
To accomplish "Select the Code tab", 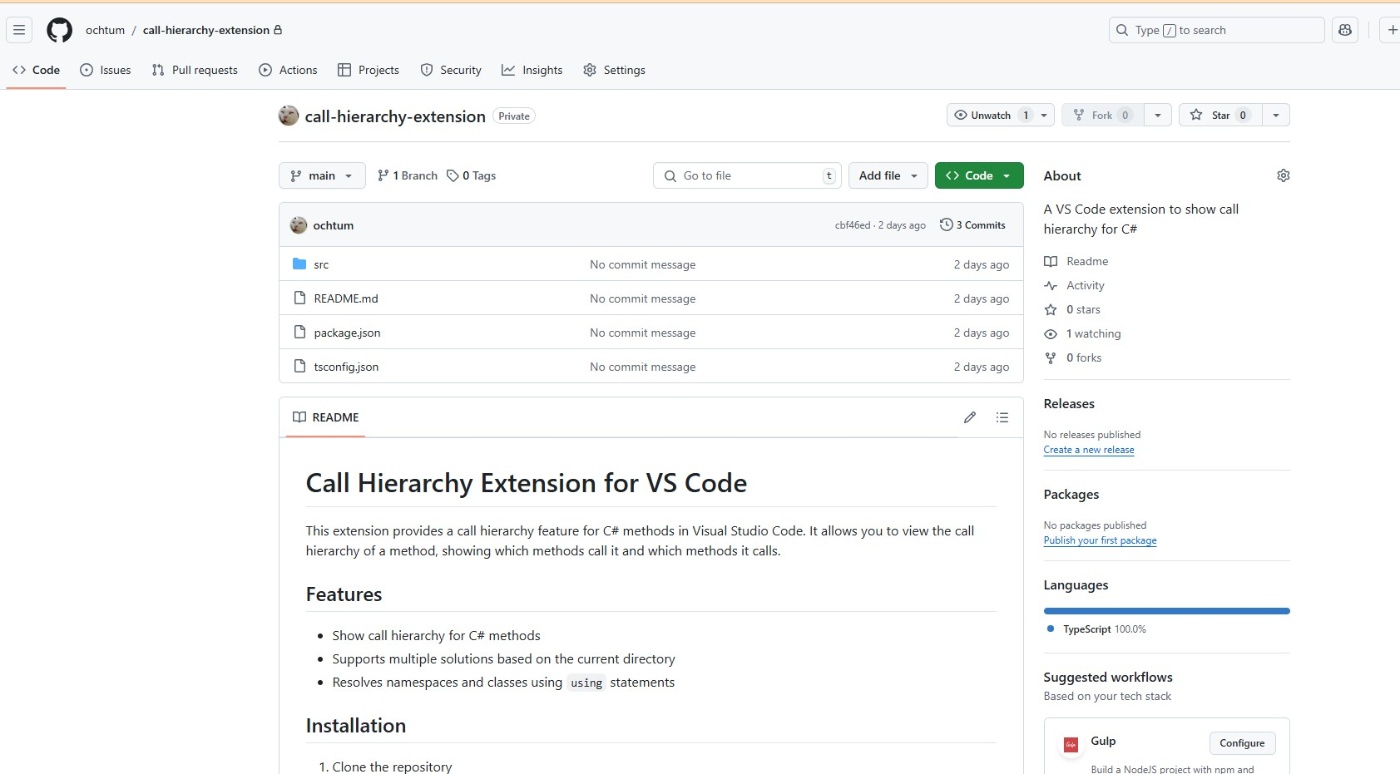I will click(36, 70).
